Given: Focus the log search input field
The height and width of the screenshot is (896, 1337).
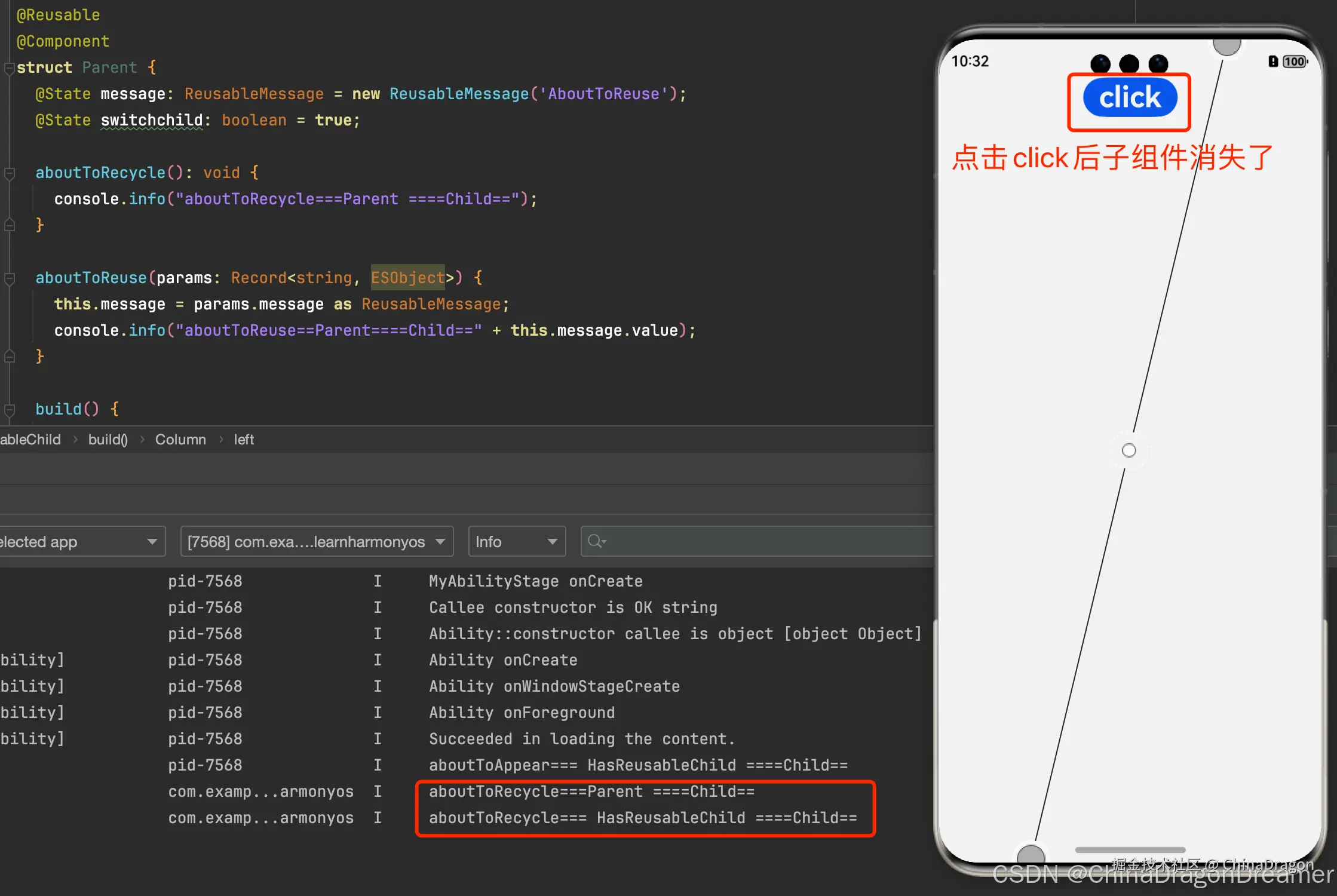Looking at the screenshot, I should [757, 542].
